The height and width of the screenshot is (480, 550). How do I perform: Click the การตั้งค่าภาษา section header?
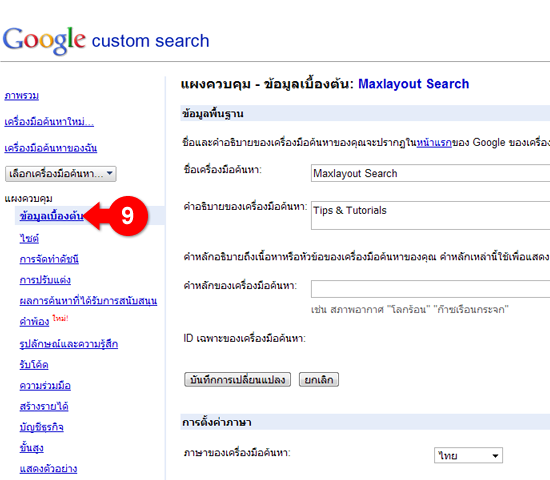365,422
